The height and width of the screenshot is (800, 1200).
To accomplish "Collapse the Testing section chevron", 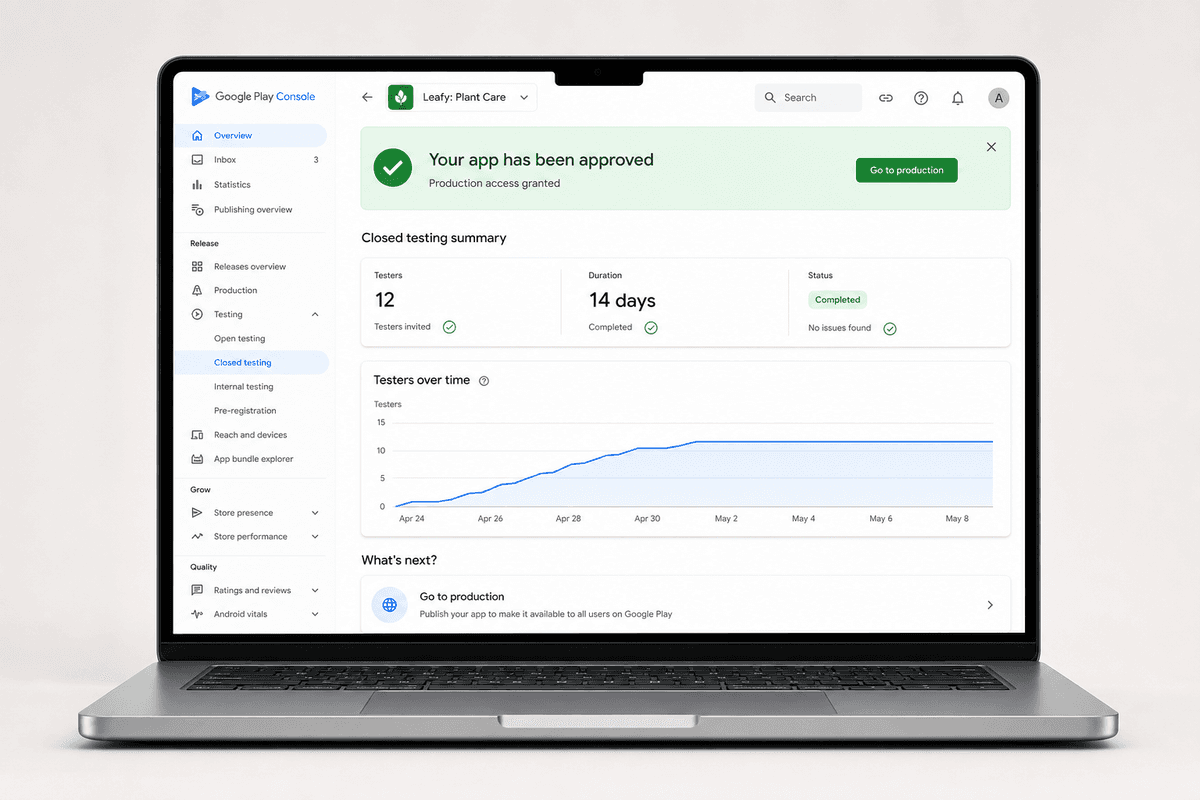I will pyautogui.click(x=315, y=315).
